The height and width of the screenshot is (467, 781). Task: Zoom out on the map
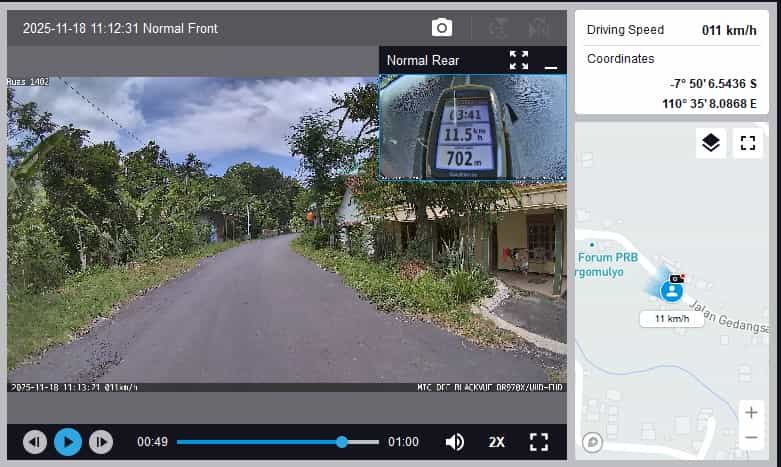point(750,438)
